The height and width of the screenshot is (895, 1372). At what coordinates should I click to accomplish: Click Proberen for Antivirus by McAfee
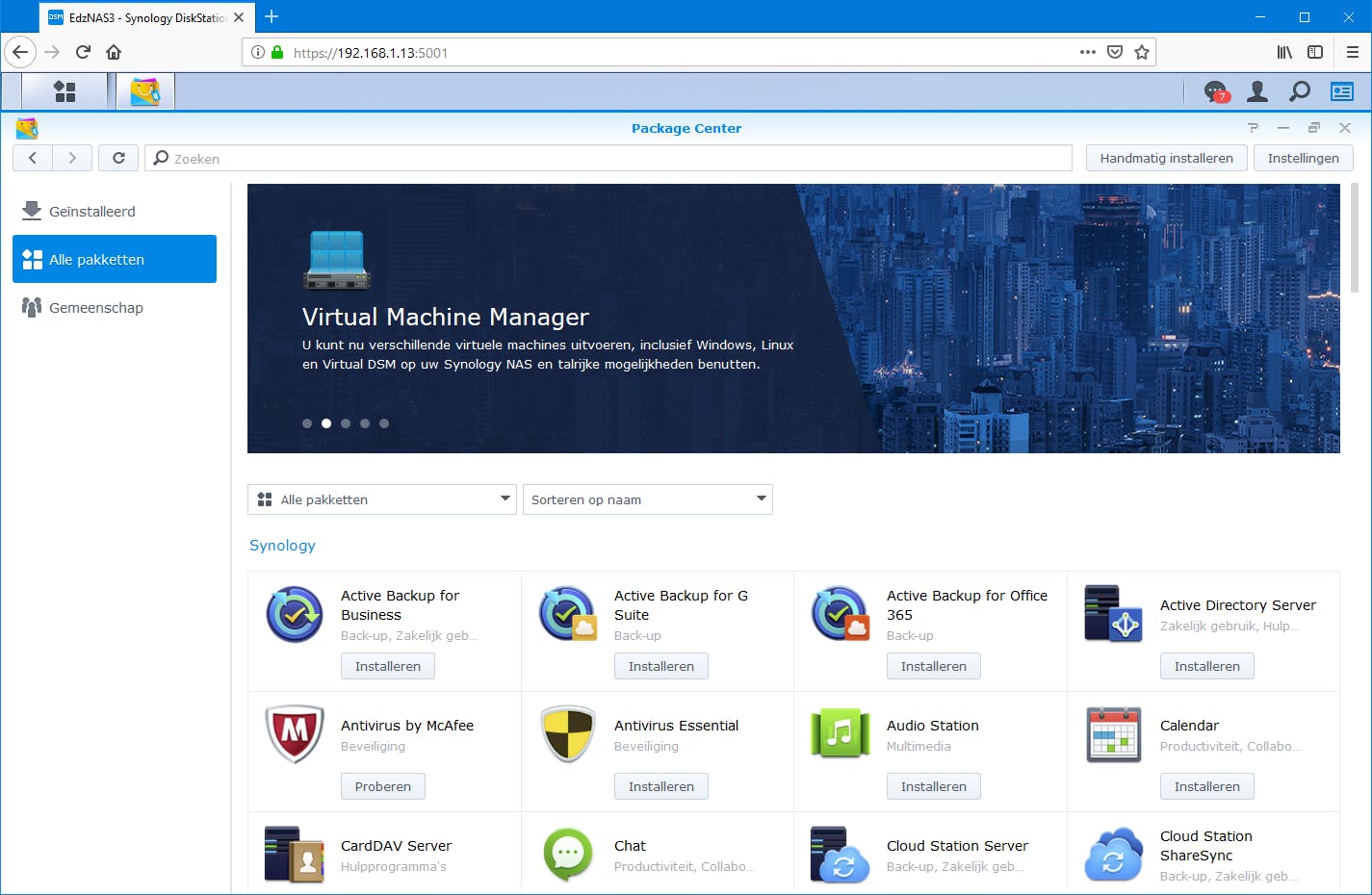tap(383, 786)
